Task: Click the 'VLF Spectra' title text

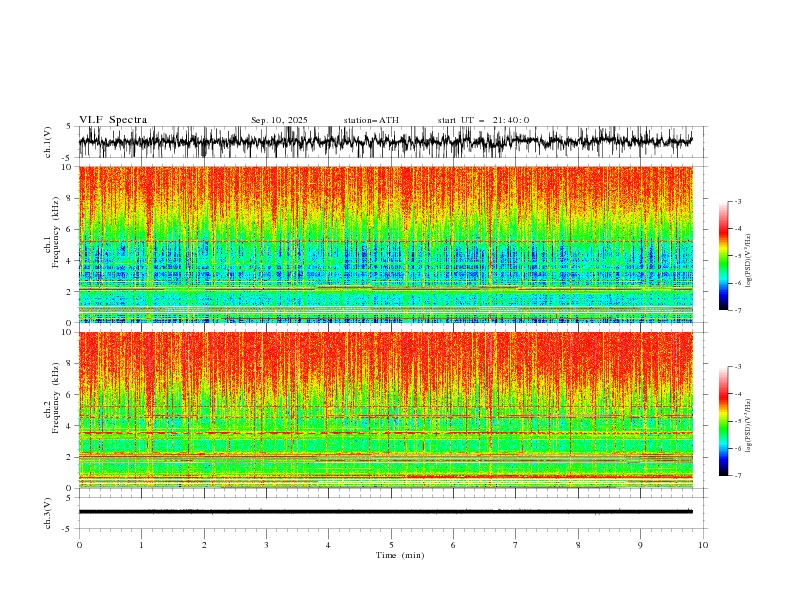Action: click(x=113, y=120)
